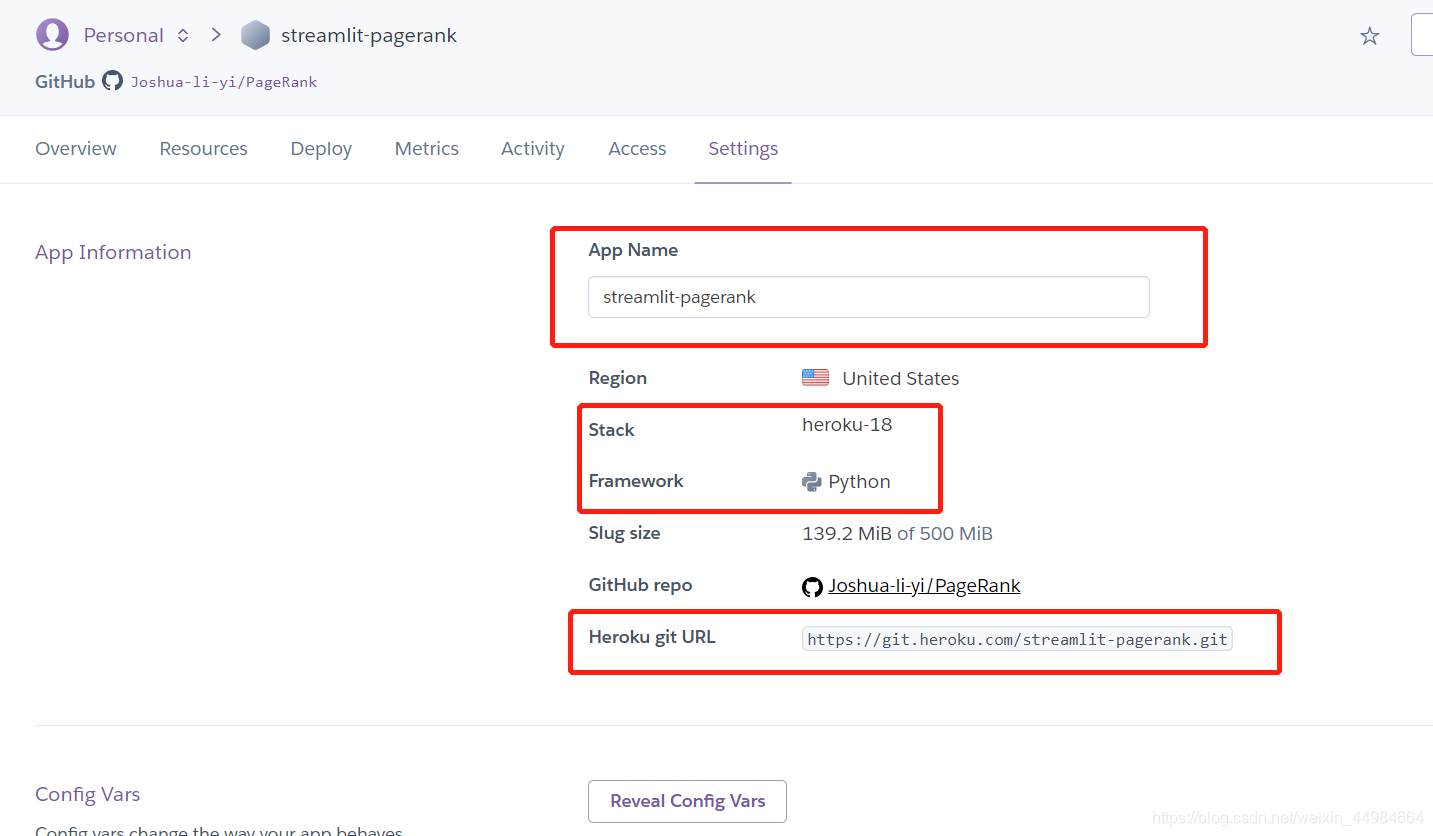Click the Python framework icon
The height and width of the screenshot is (836, 1433).
point(812,481)
